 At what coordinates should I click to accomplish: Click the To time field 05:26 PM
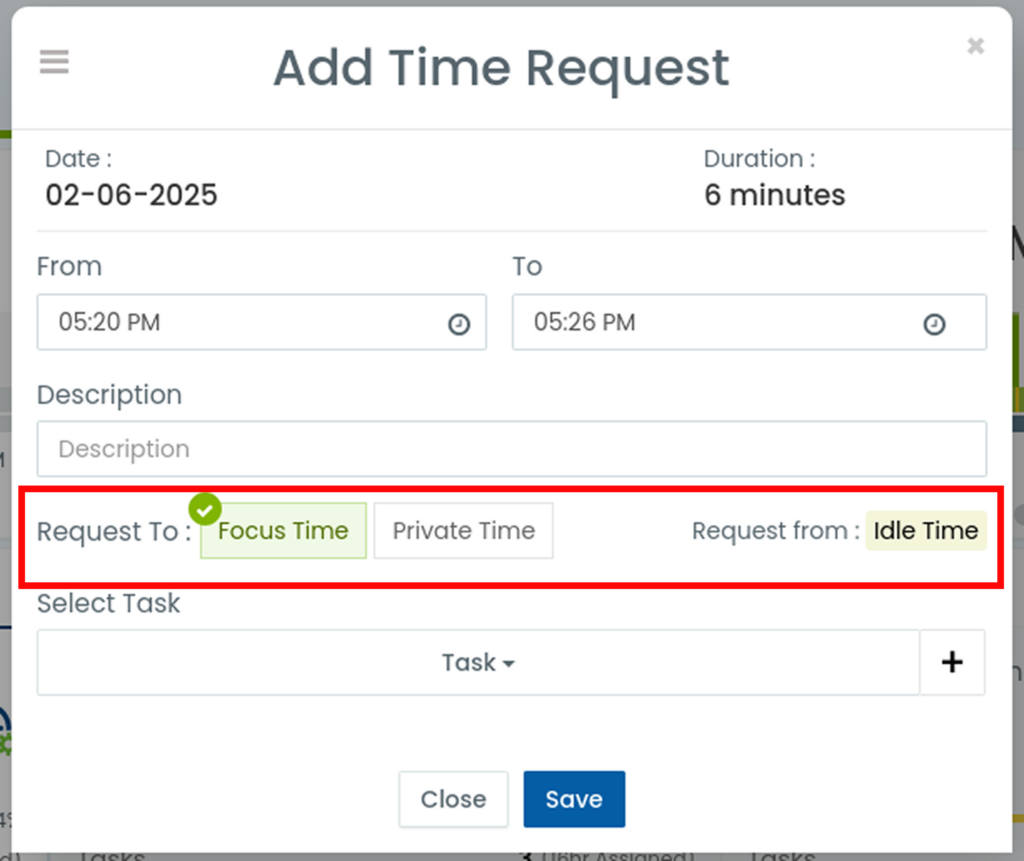749,322
